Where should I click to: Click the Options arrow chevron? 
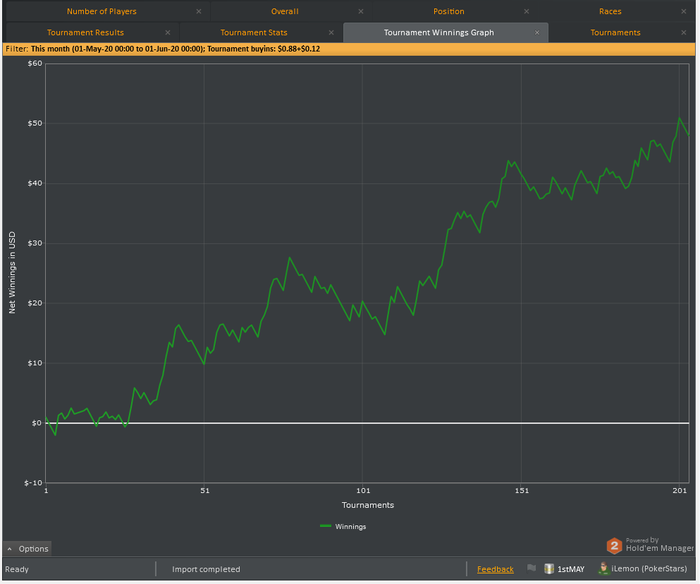click(10, 549)
